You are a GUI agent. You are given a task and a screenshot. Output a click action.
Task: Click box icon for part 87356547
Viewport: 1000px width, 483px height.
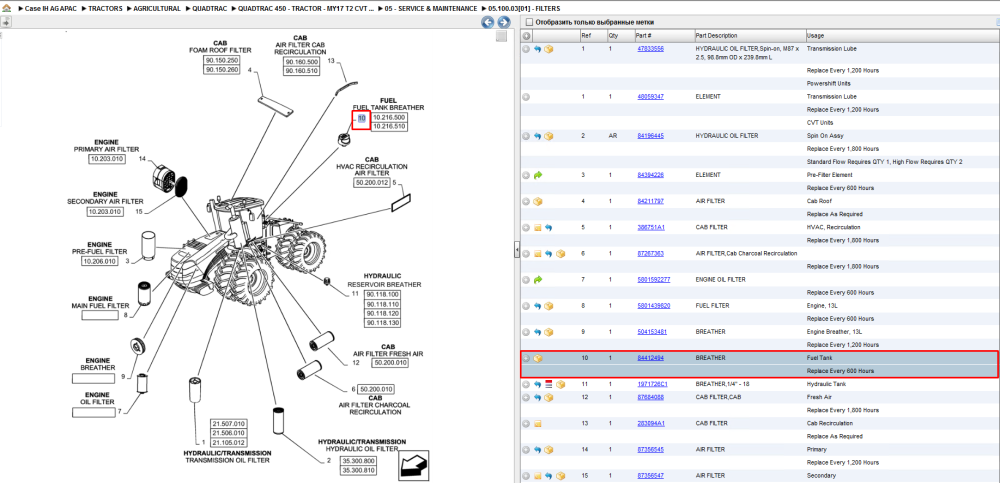click(560, 475)
